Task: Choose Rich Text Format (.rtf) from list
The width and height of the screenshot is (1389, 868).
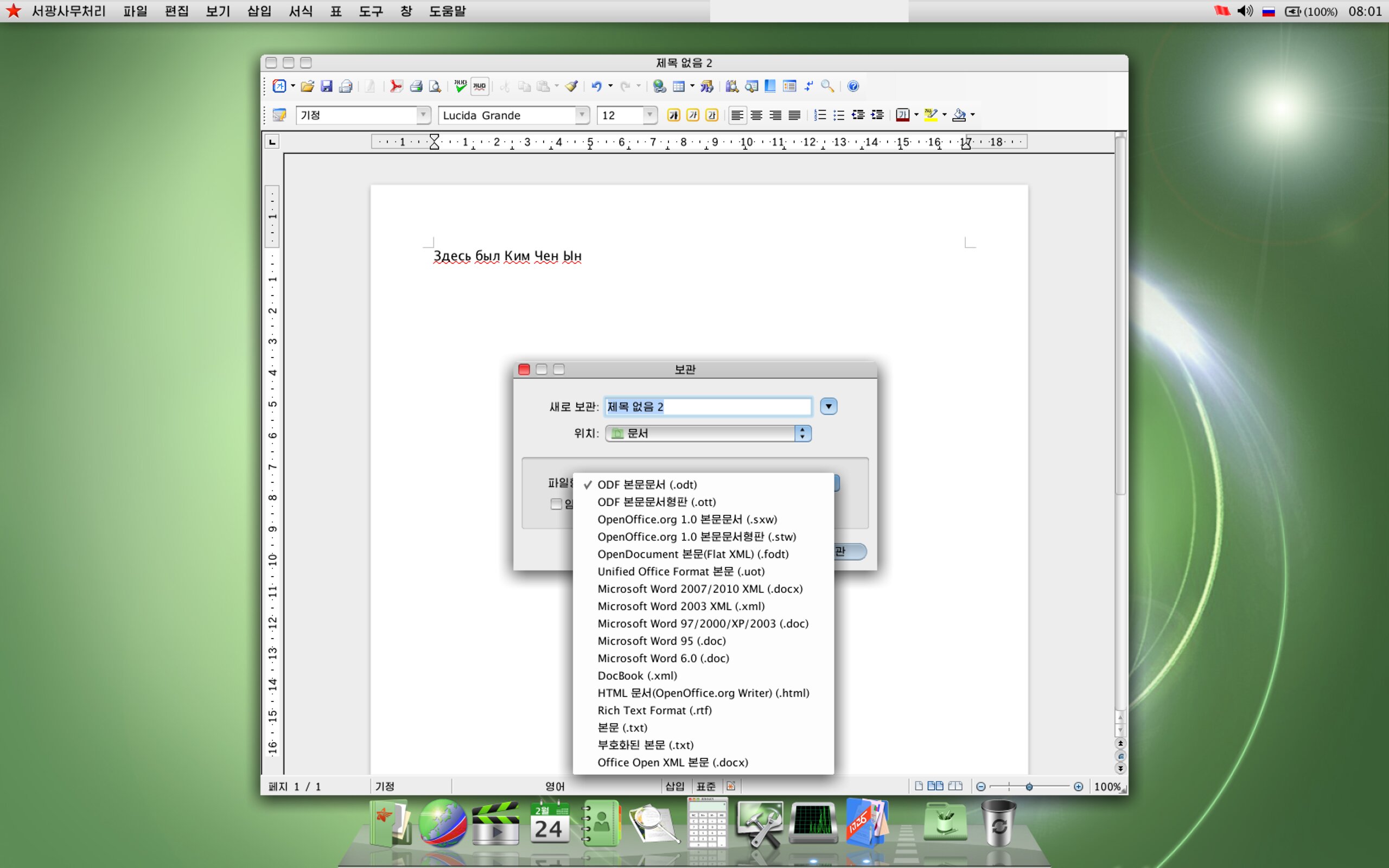Action: click(x=654, y=711)
